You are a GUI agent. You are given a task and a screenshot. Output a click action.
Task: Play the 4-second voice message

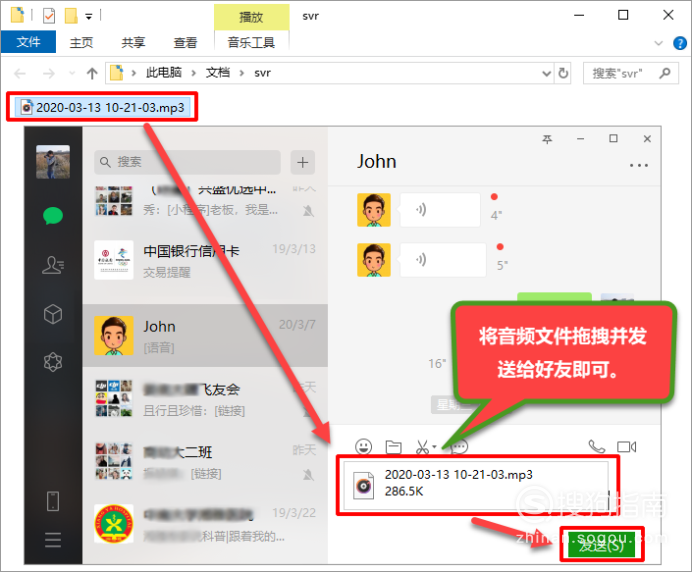click(440, 210)
